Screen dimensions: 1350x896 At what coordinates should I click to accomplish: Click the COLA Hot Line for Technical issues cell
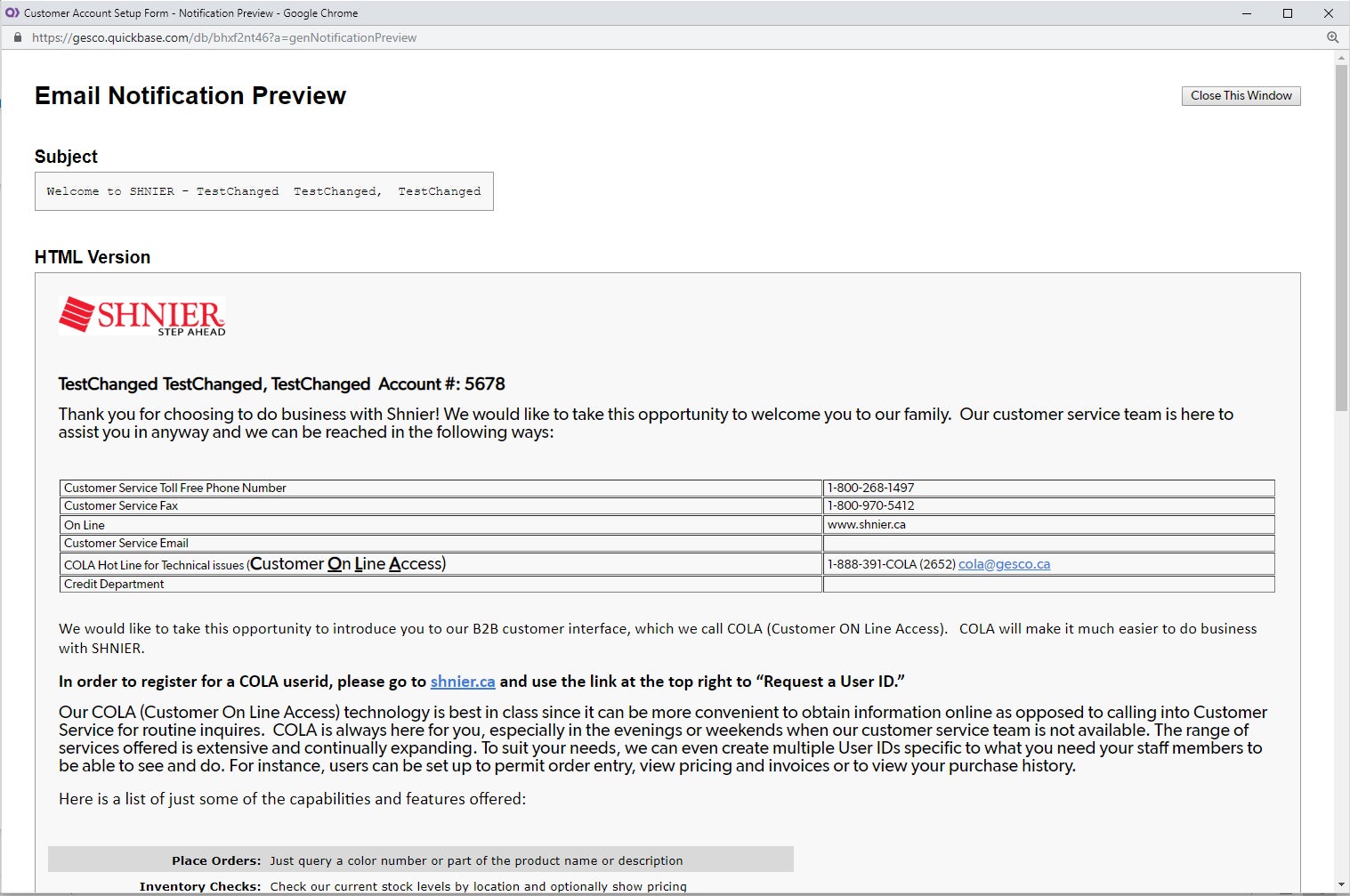[x=441, y=564]
